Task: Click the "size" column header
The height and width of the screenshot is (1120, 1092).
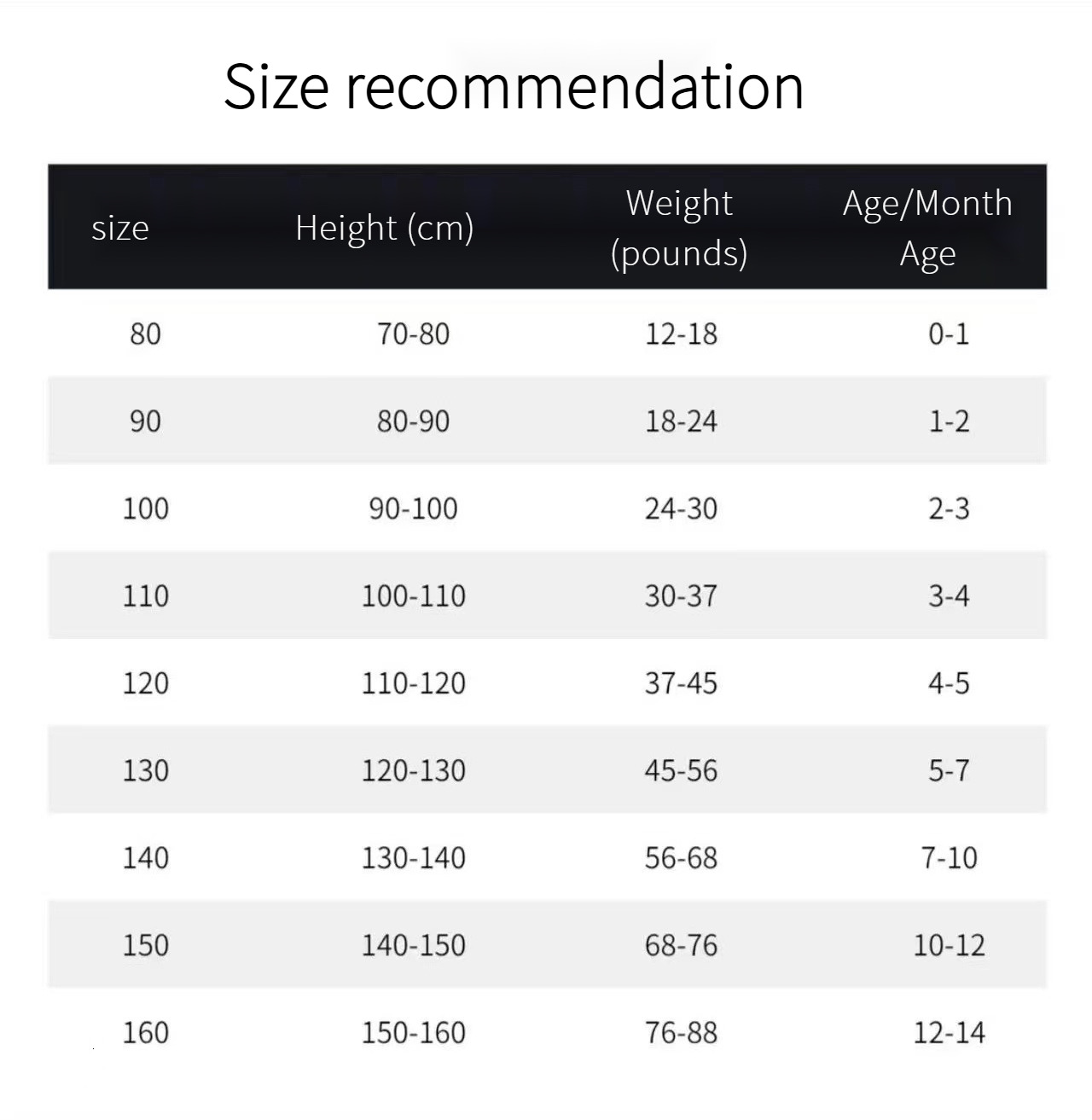Action: tap(120, 228)
